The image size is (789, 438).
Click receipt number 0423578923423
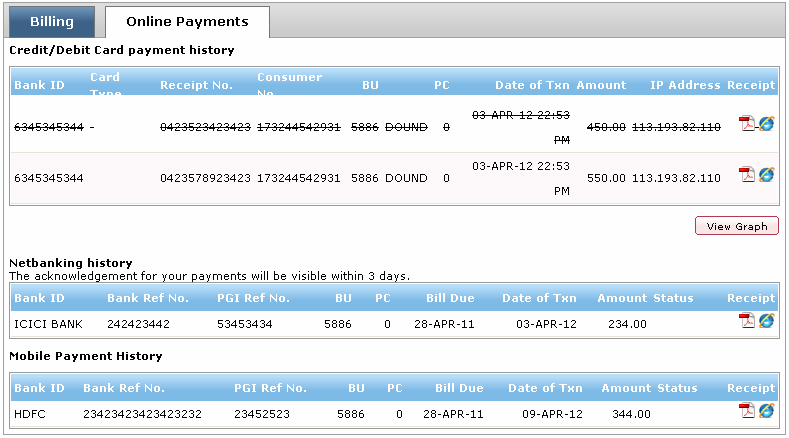pyautogui.click(x=205, y=178)
